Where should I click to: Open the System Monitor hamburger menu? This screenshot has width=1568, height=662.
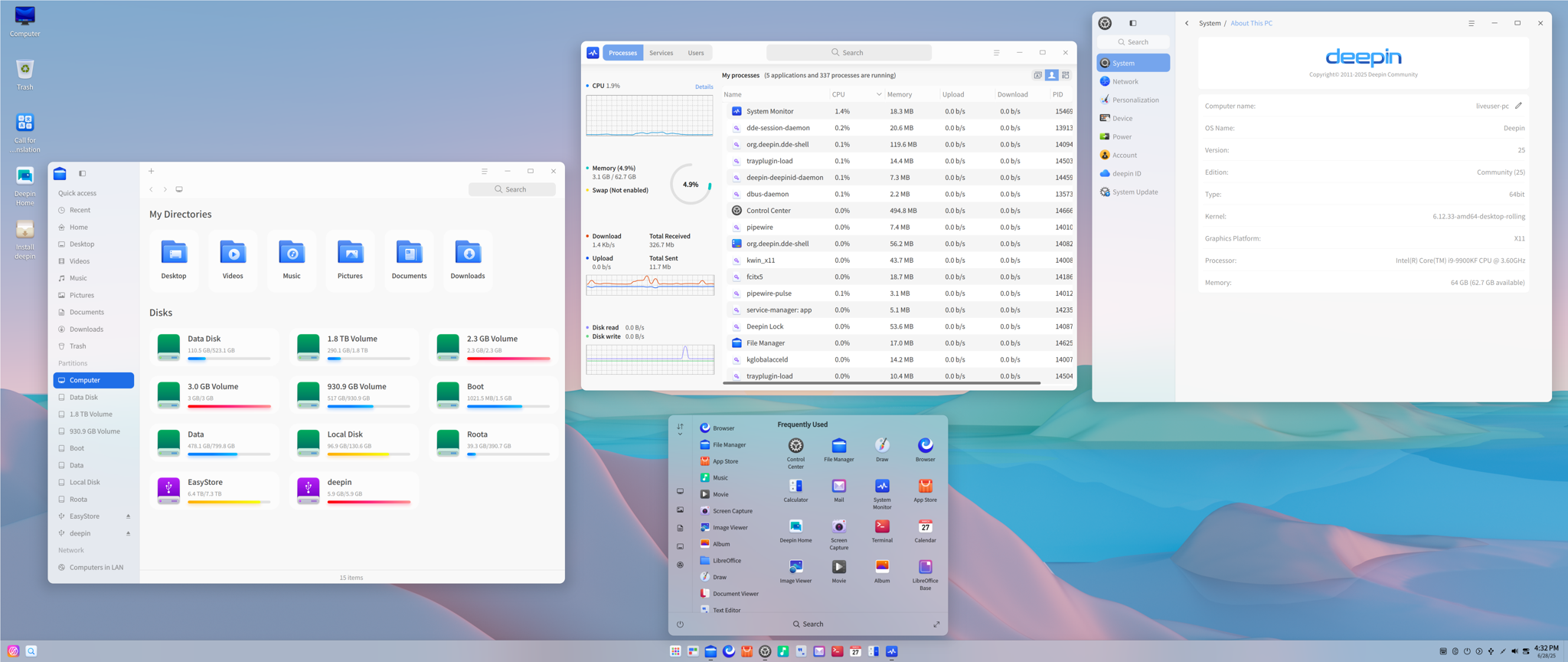996,52
